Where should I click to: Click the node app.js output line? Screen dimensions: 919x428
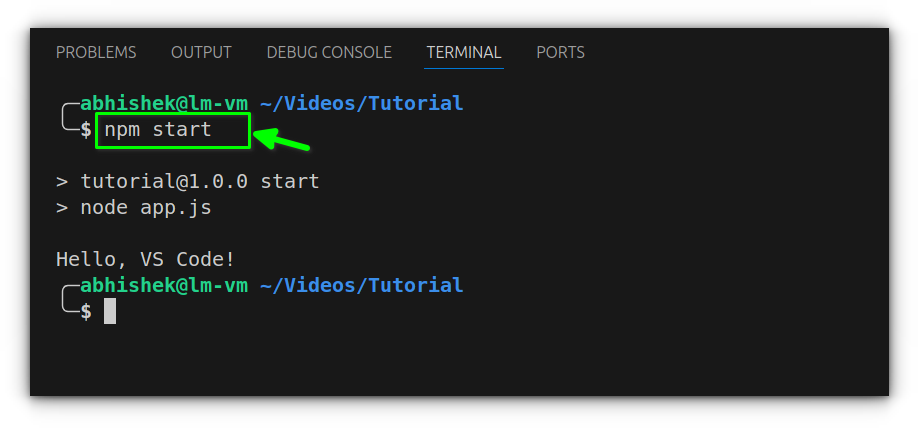133,207
